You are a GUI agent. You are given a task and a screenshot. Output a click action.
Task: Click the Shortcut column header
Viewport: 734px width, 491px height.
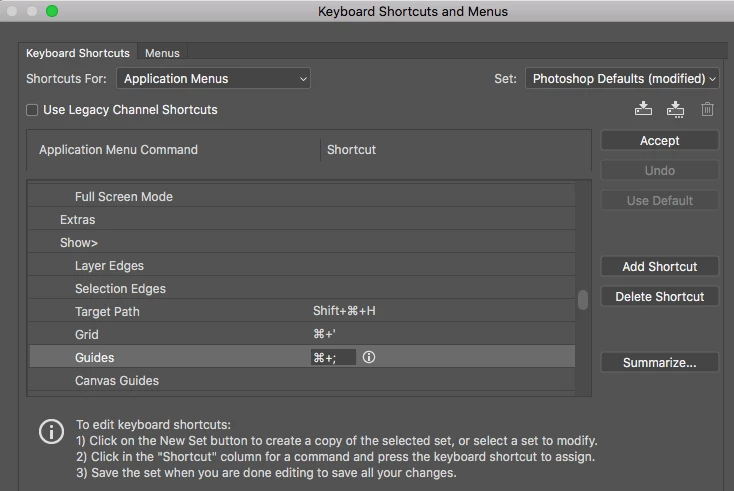(351, 150)
